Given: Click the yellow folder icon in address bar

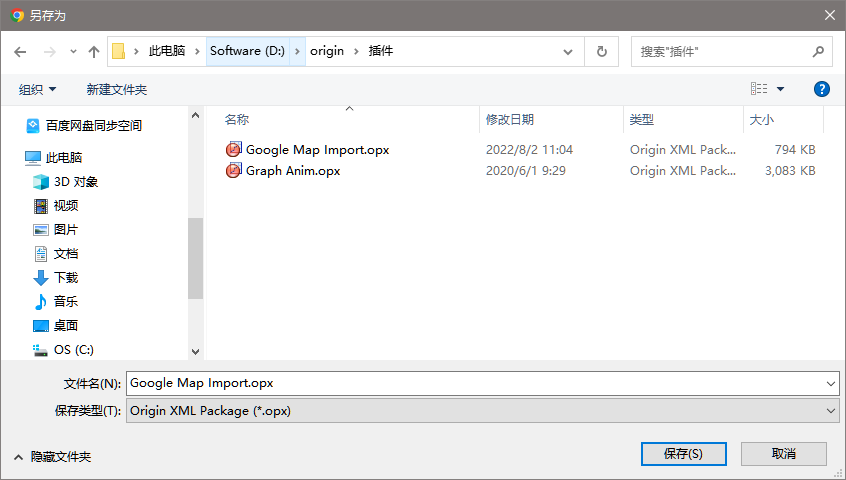Looking at the screenshot, I should [x=119, y=51].
